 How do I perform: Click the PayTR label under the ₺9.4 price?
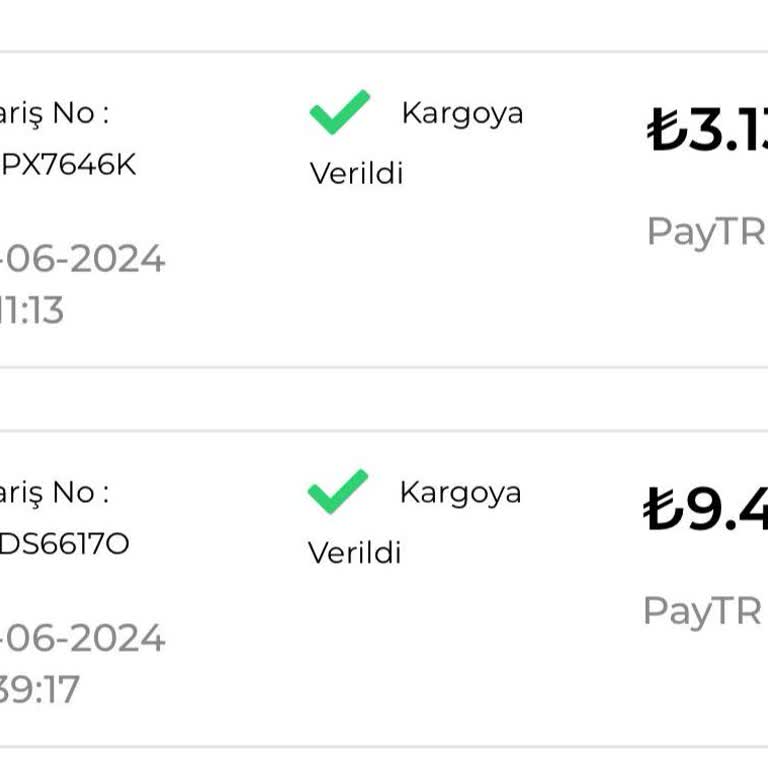click(702, 610)
